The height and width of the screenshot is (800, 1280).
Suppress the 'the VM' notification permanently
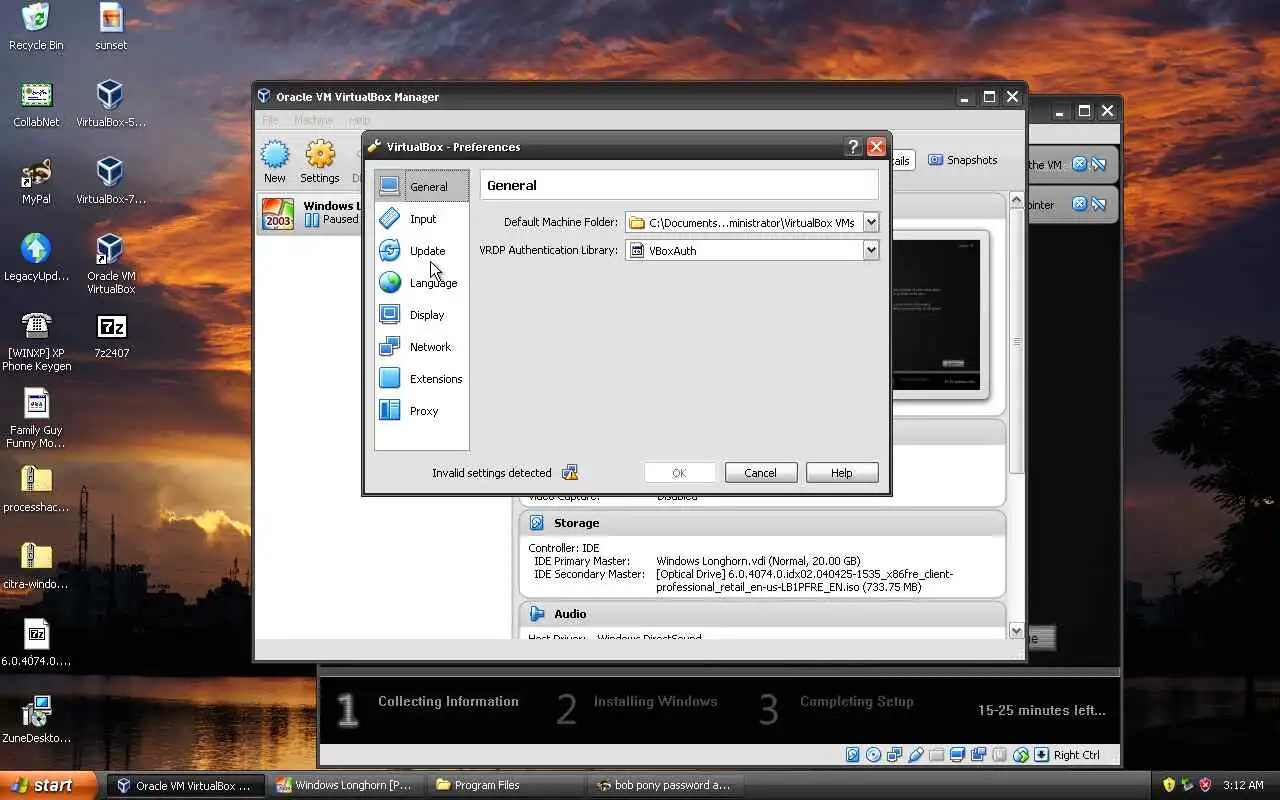[1098, 164]
